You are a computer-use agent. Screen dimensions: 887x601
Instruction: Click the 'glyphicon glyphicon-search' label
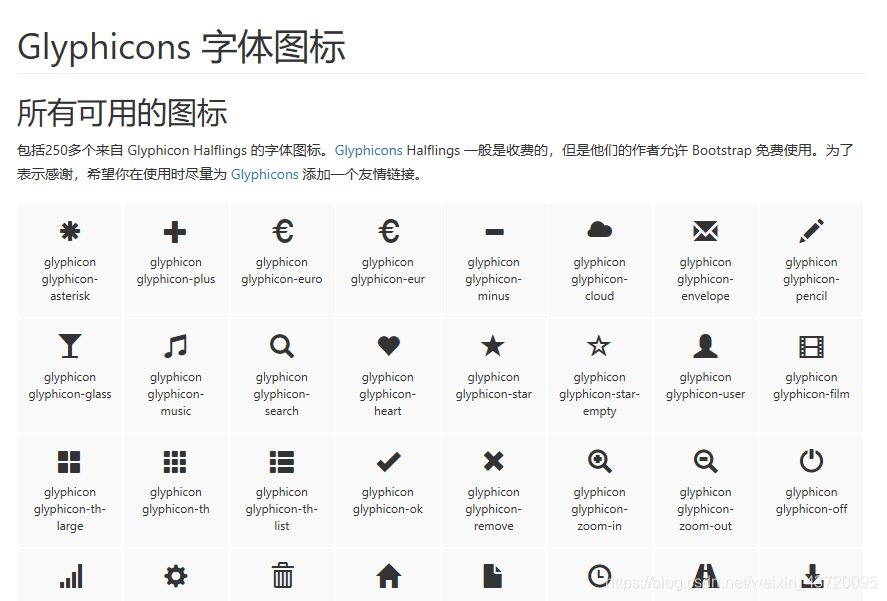[x=282, y=394]
